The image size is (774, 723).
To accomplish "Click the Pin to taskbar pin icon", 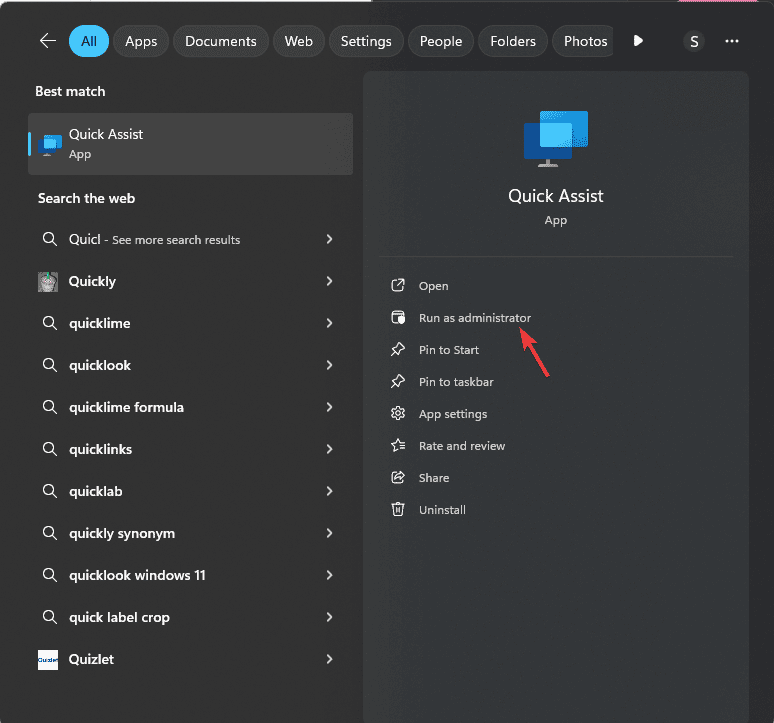I will point(398,381).
